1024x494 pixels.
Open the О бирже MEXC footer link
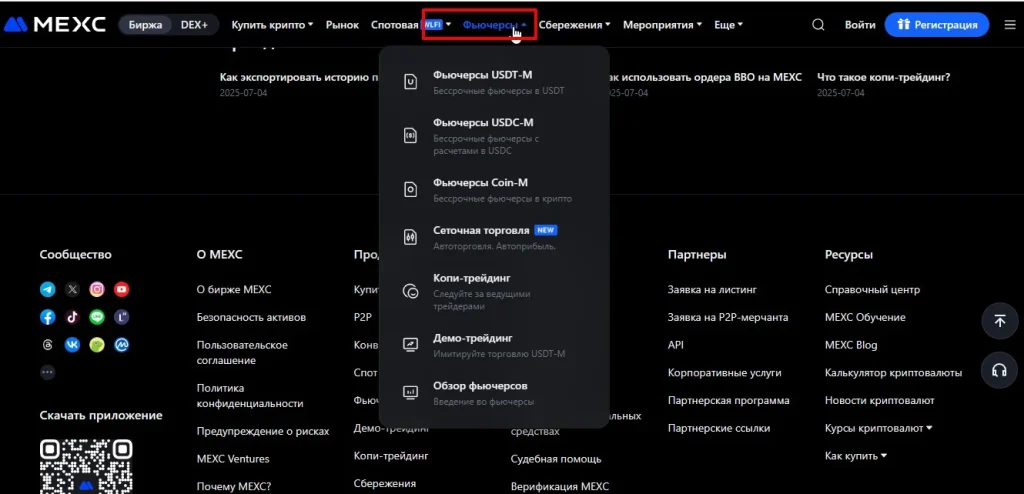234,289
